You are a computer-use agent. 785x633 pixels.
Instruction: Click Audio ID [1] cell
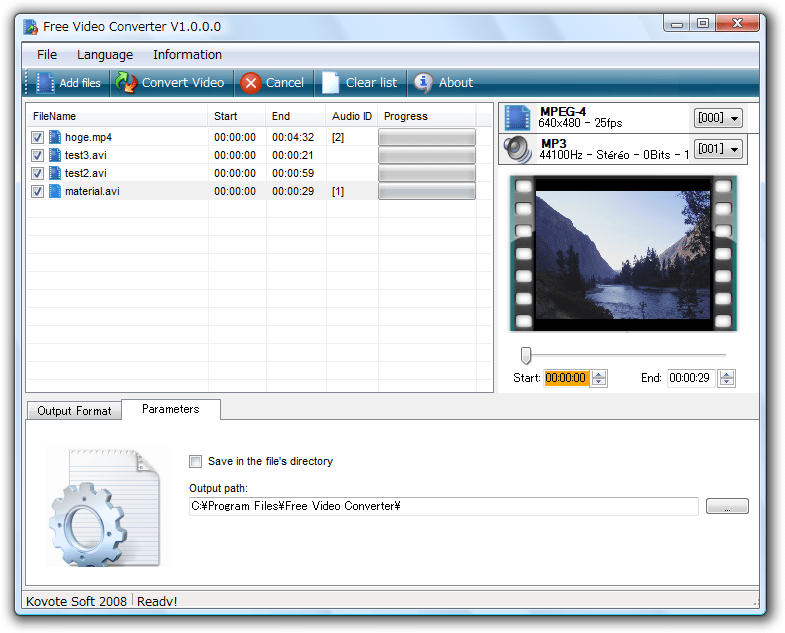338,191
